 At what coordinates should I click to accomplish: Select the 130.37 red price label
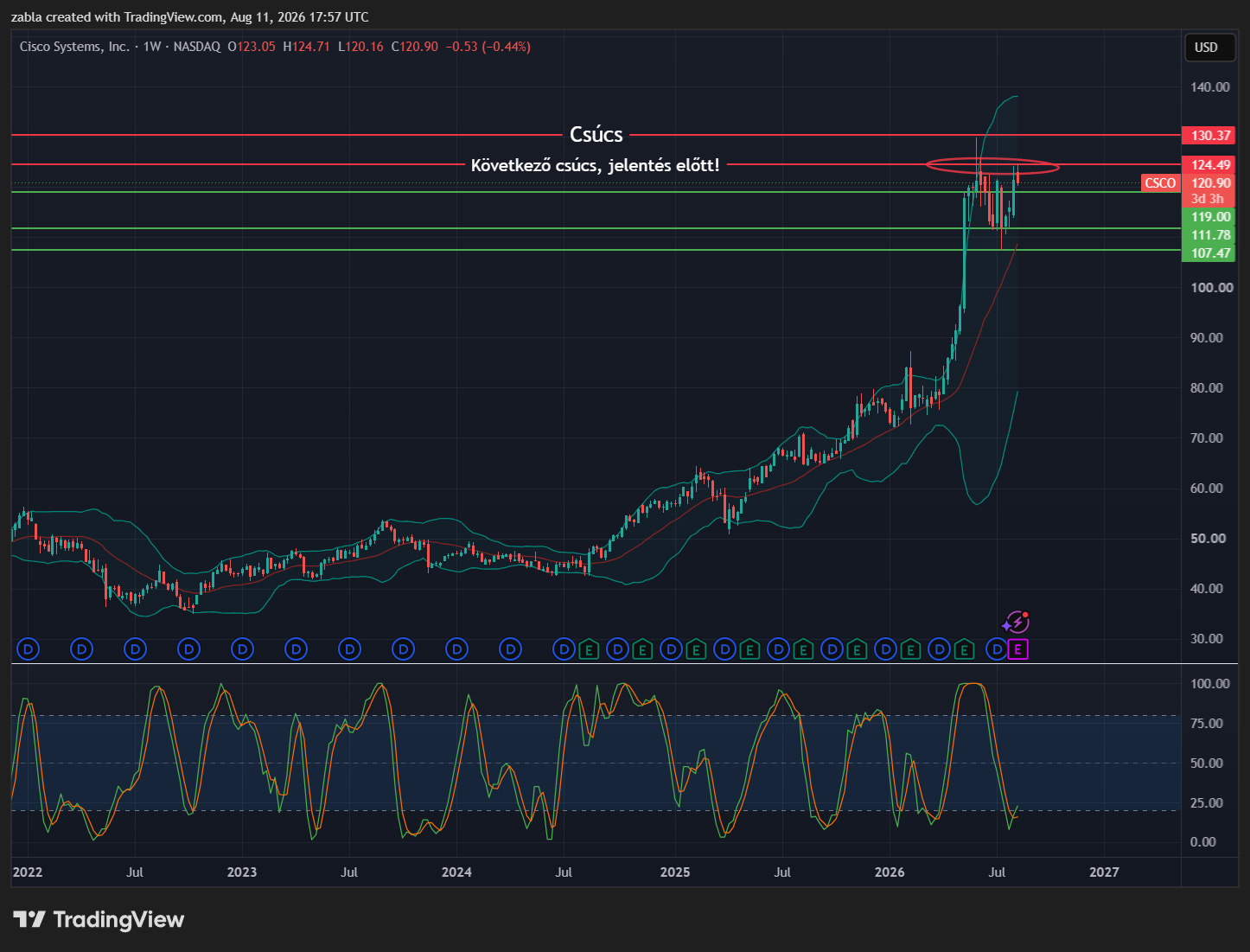tap(1210, 135)
